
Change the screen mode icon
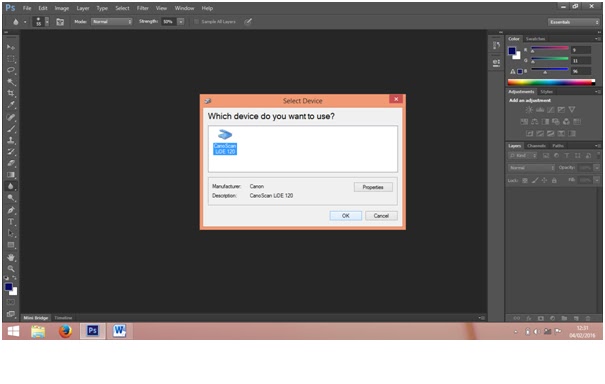(x=11, y=314)
